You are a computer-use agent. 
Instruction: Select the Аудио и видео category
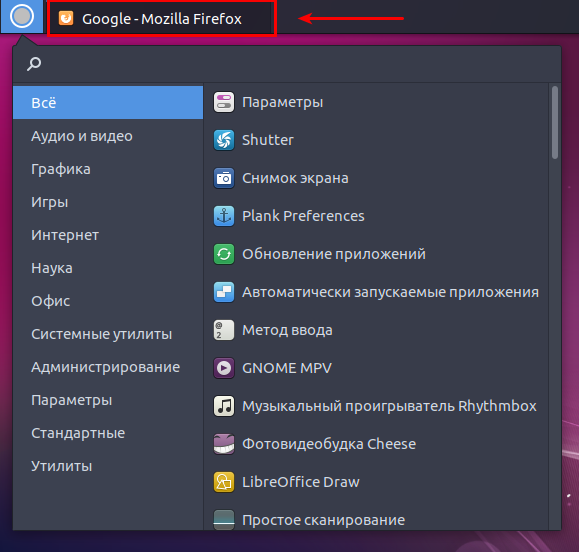tap(108, 136)
